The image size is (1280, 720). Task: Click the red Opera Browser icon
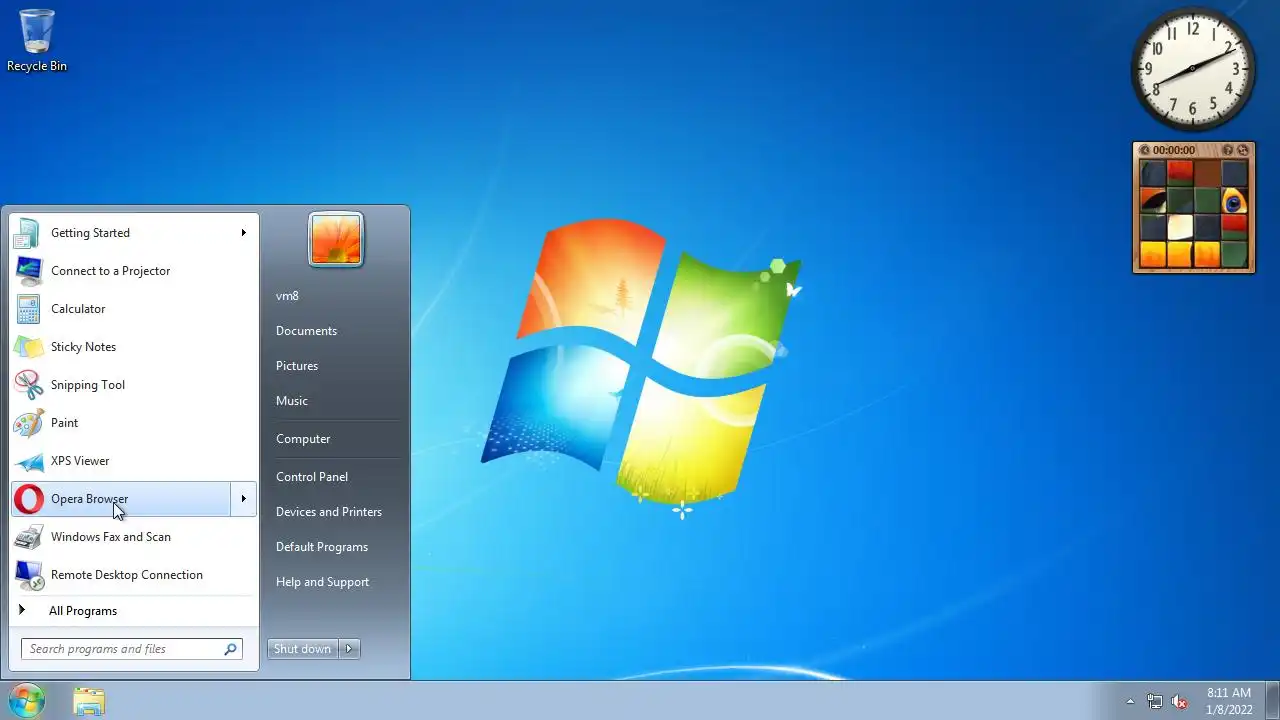point(28,499)
